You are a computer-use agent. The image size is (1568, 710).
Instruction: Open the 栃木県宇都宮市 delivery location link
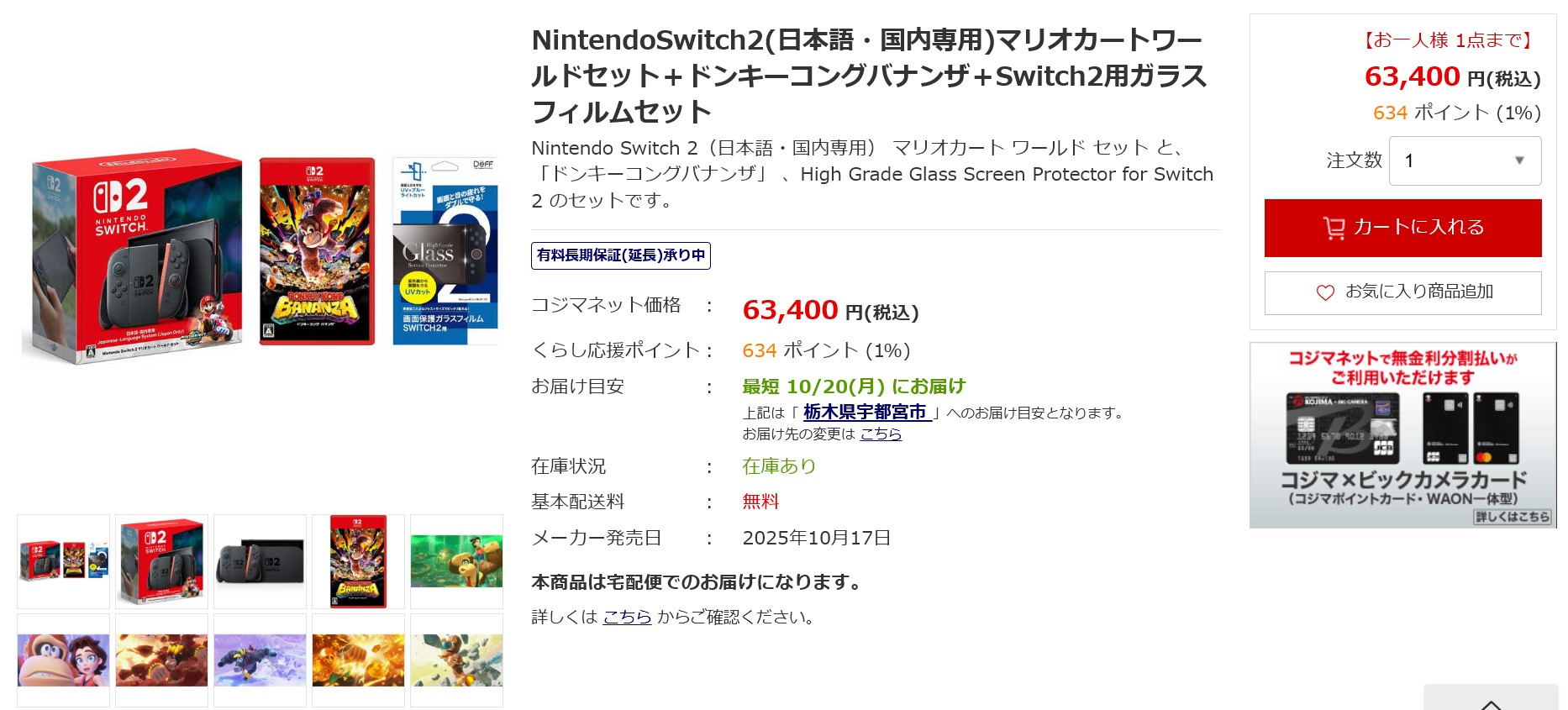point(865,413)
